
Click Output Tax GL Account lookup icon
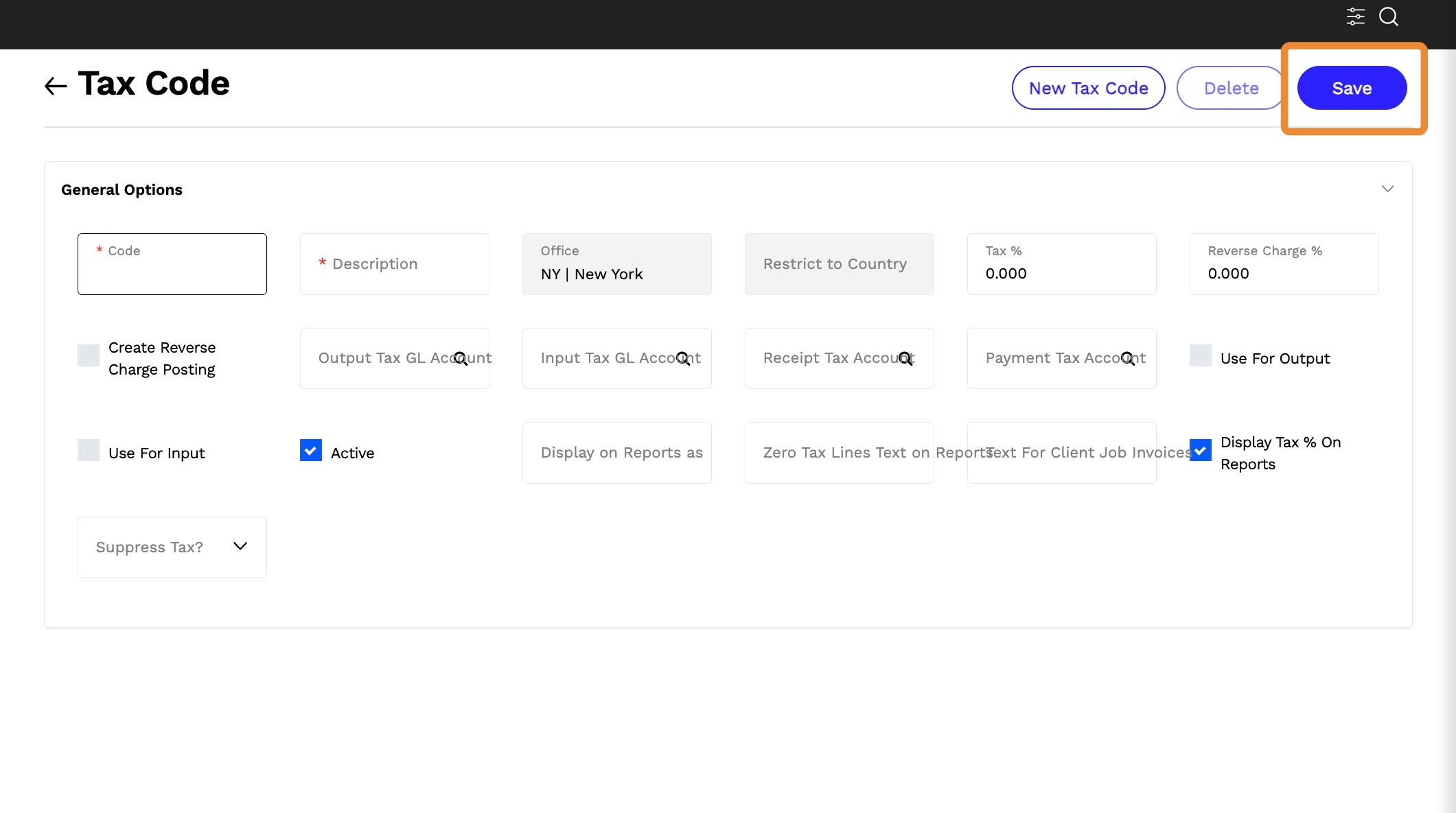461,358
